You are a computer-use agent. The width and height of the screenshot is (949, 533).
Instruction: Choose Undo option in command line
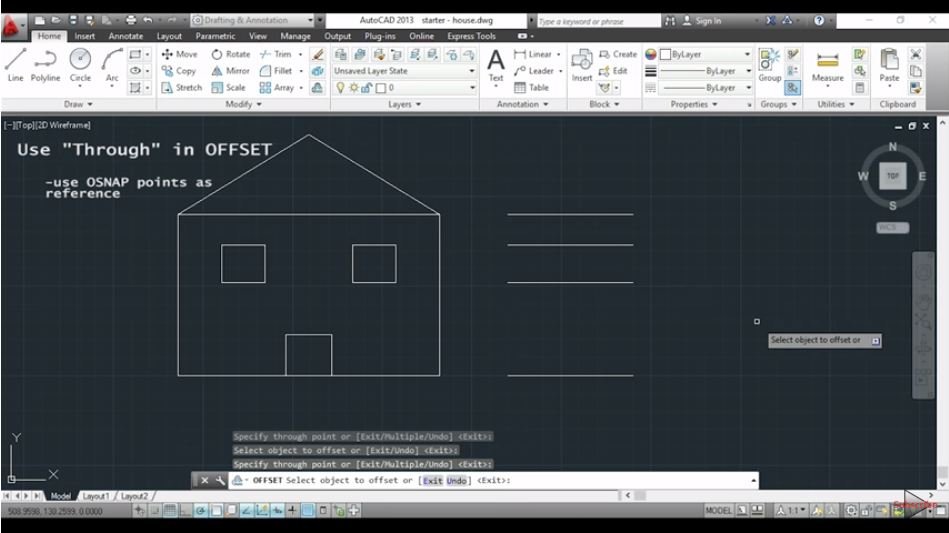pos(457,480)
